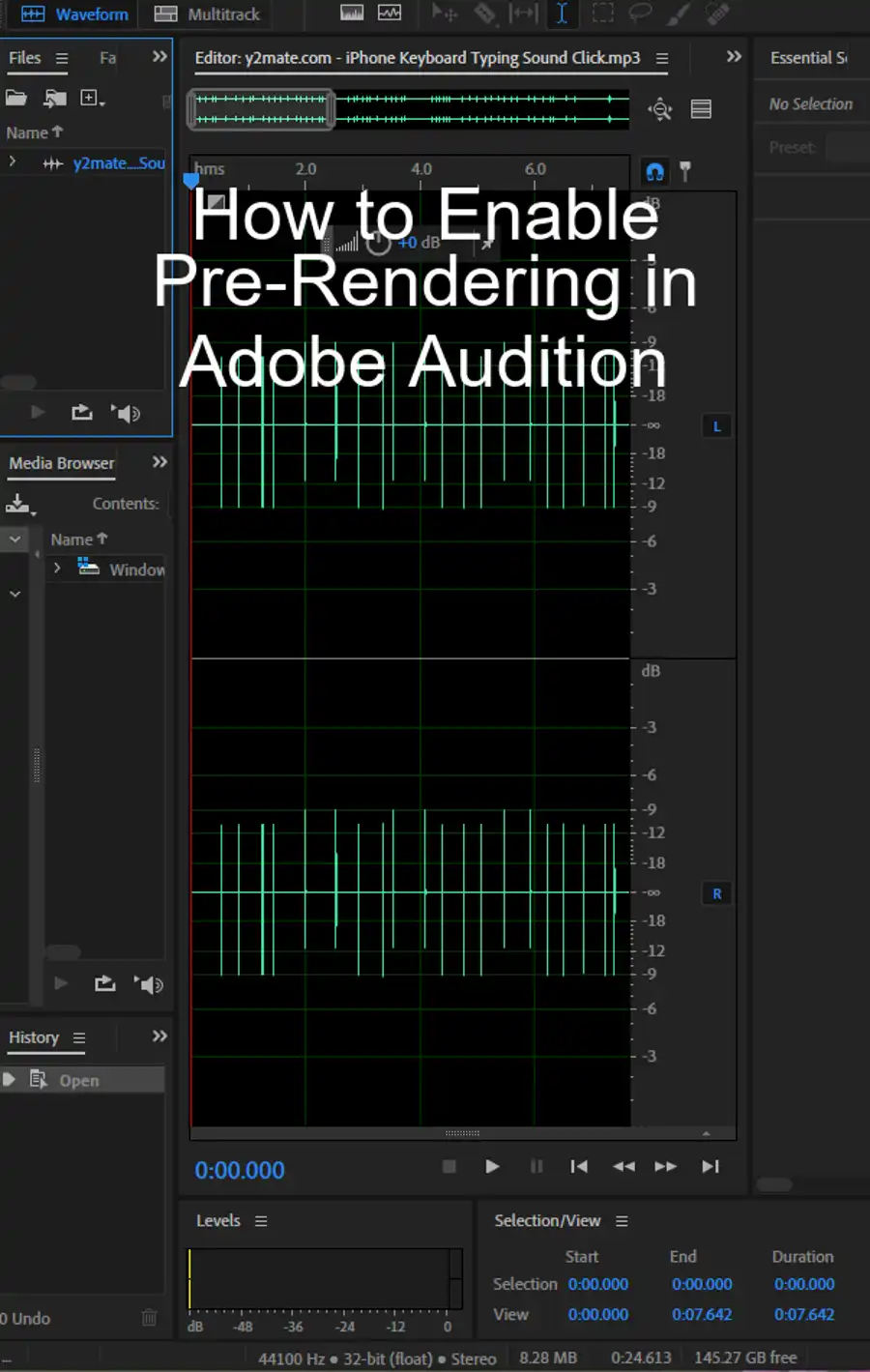This screenshot has width=870, height=1372.
Task: Click the Import File icon in Files panel
Action: tap(55, 98)
